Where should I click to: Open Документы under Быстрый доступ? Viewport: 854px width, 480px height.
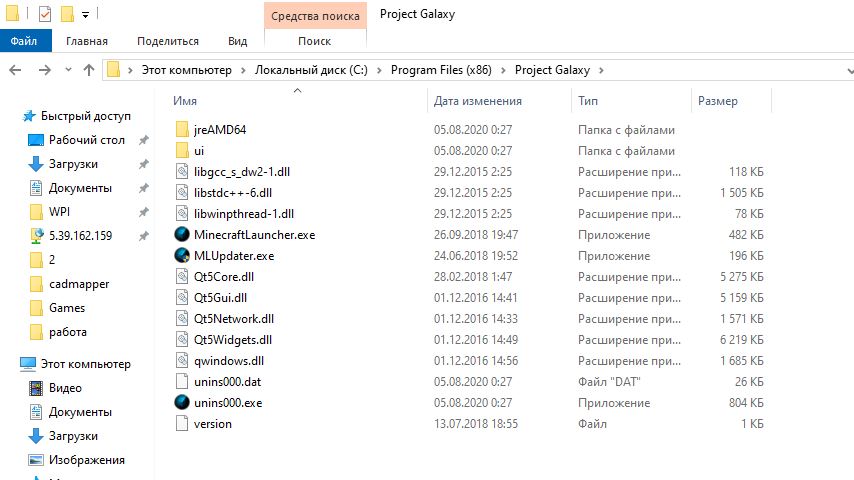click(x=80, y=188)
